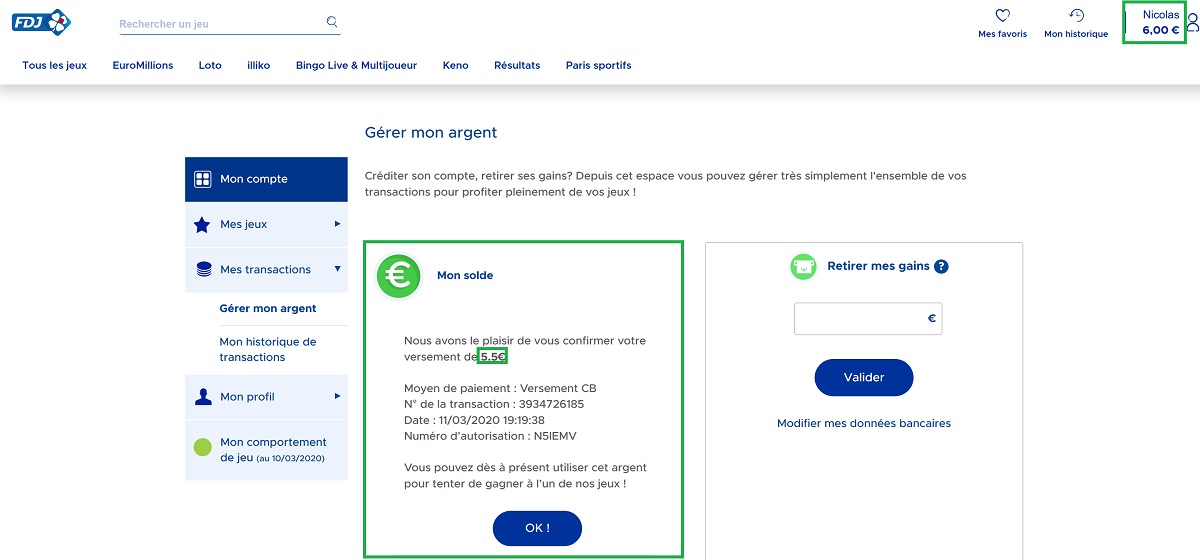Open Mes favoris heart icon
This screenshot has width=1200, height=560.
click(x=1002, y=15)
